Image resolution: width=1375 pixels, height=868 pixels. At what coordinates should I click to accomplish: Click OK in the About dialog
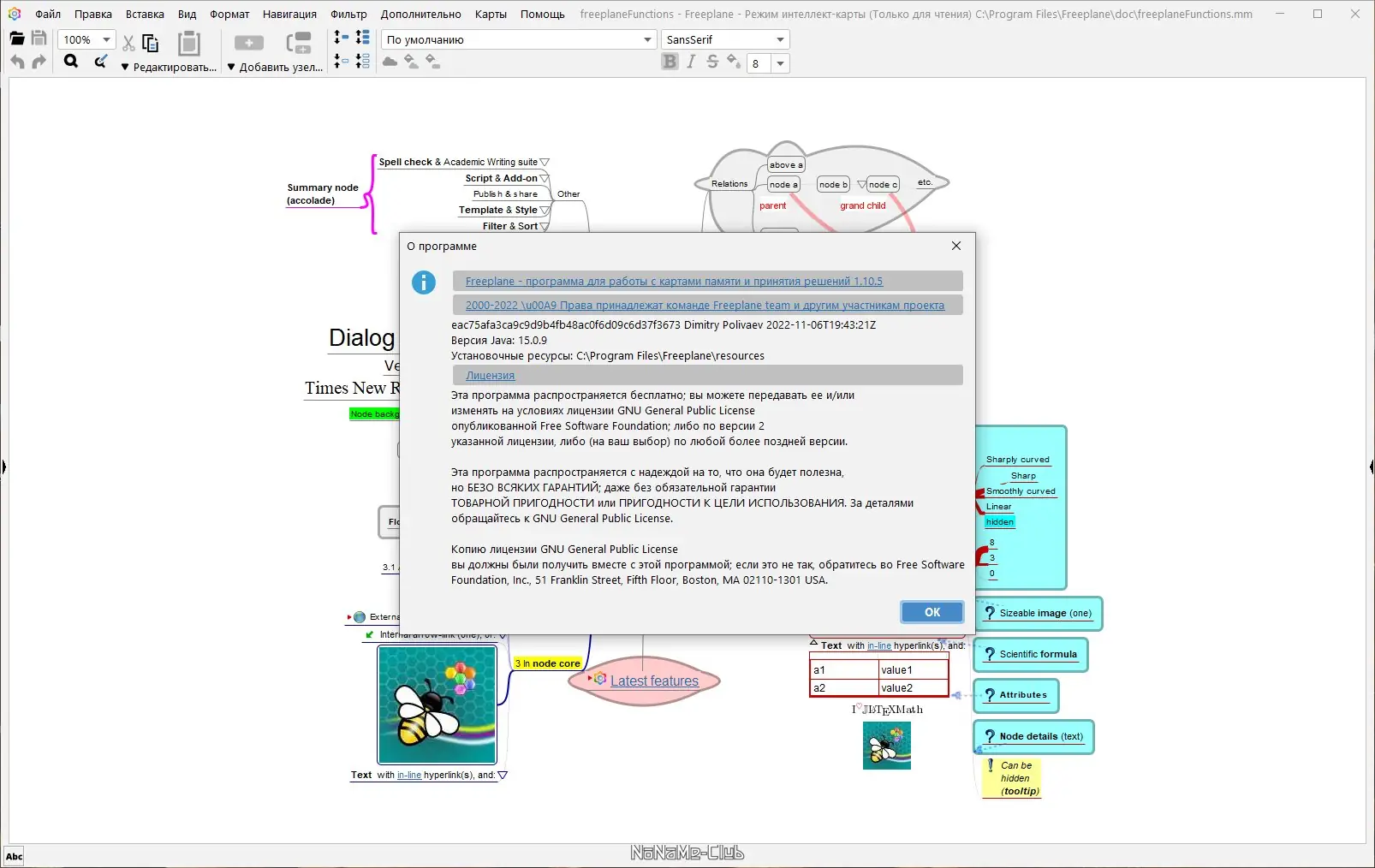click(x=932, y=612)
